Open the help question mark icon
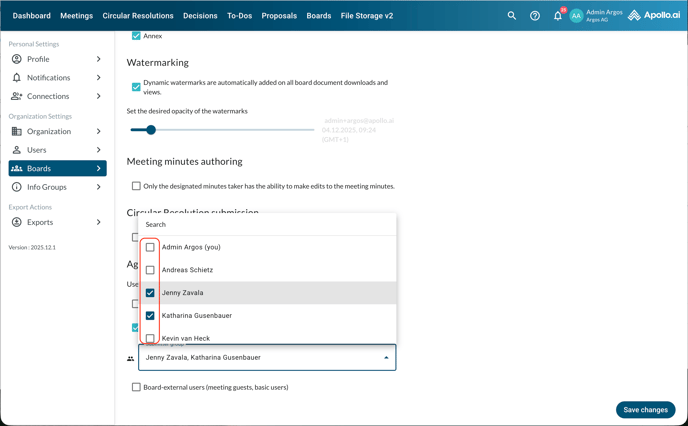688x426 pixels. pos(535,16)
